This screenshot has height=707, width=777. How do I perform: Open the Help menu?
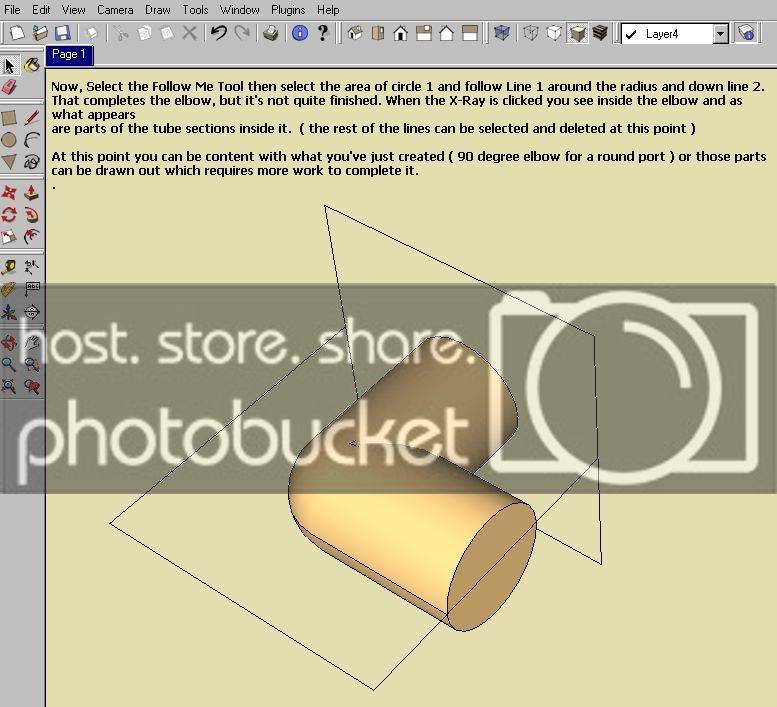[328, 9]
